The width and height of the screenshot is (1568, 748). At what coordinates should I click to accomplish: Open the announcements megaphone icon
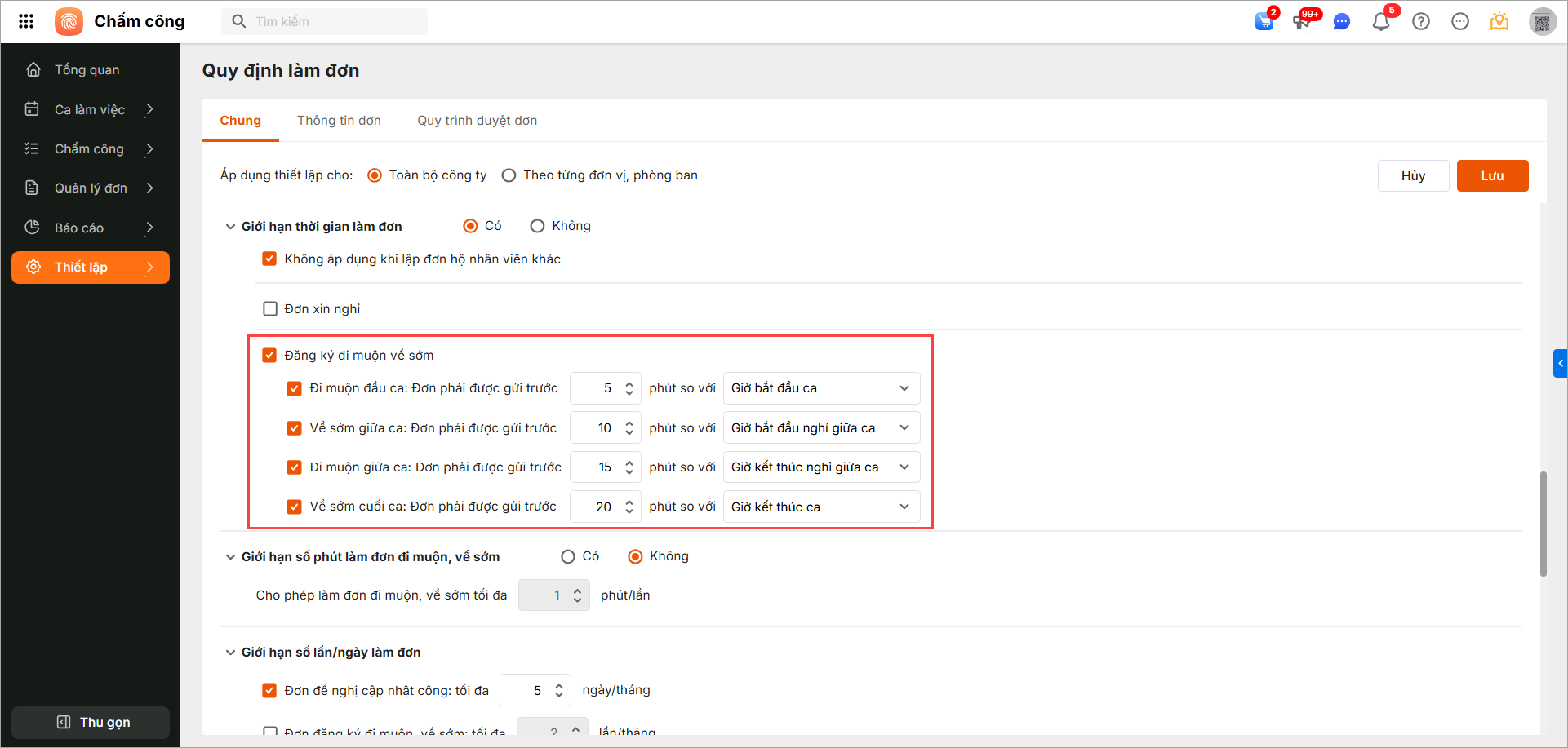pyautogui.click(x=1302, y=21)
